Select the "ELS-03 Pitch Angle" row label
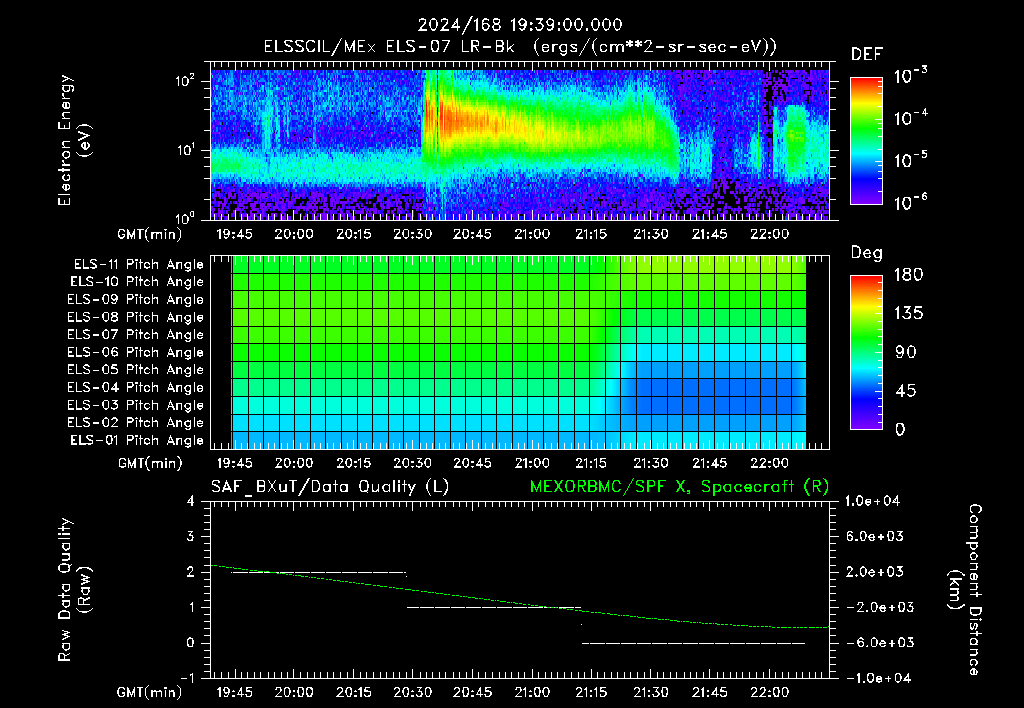This screenshot has width=1024, height=708. click(136, 406)
